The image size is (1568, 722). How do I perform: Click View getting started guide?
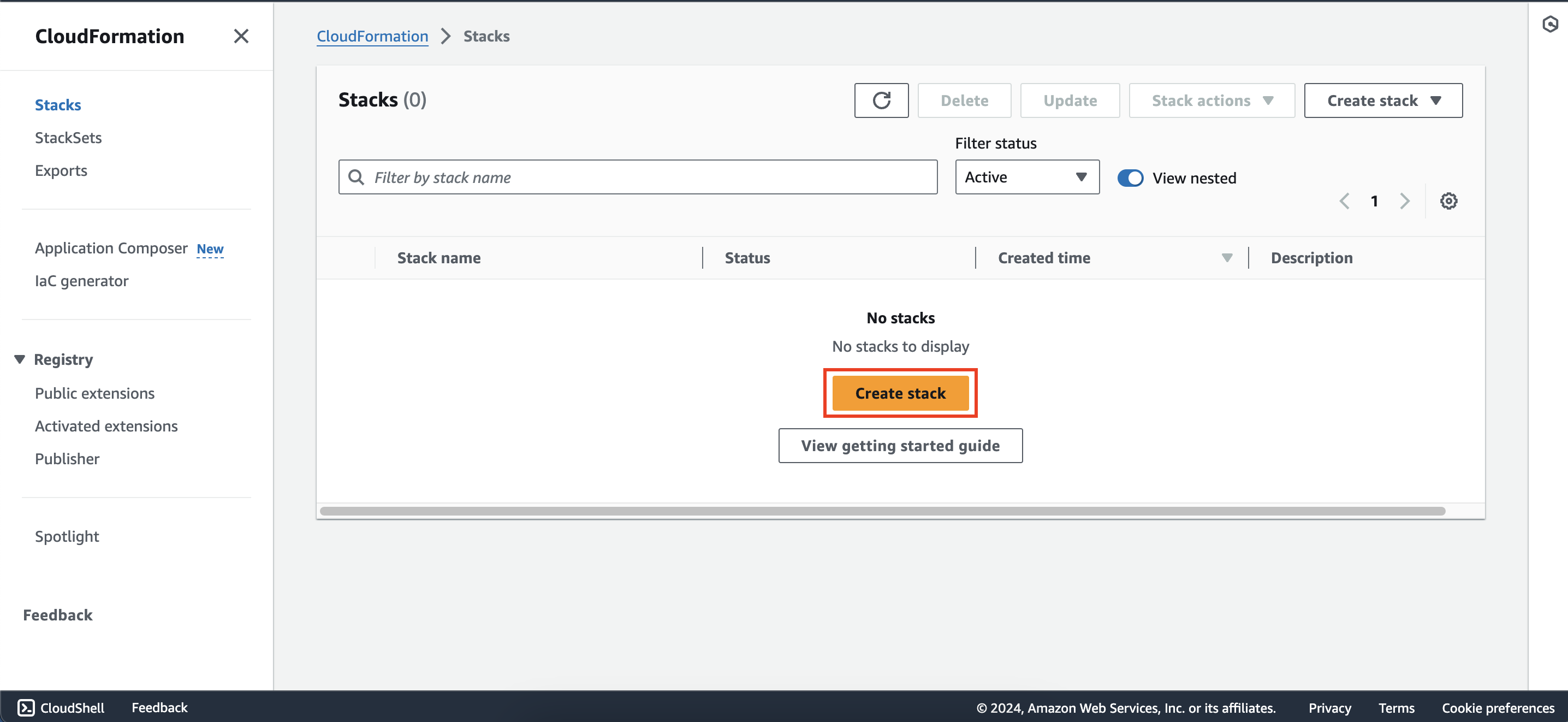click(x=900, y=446)
